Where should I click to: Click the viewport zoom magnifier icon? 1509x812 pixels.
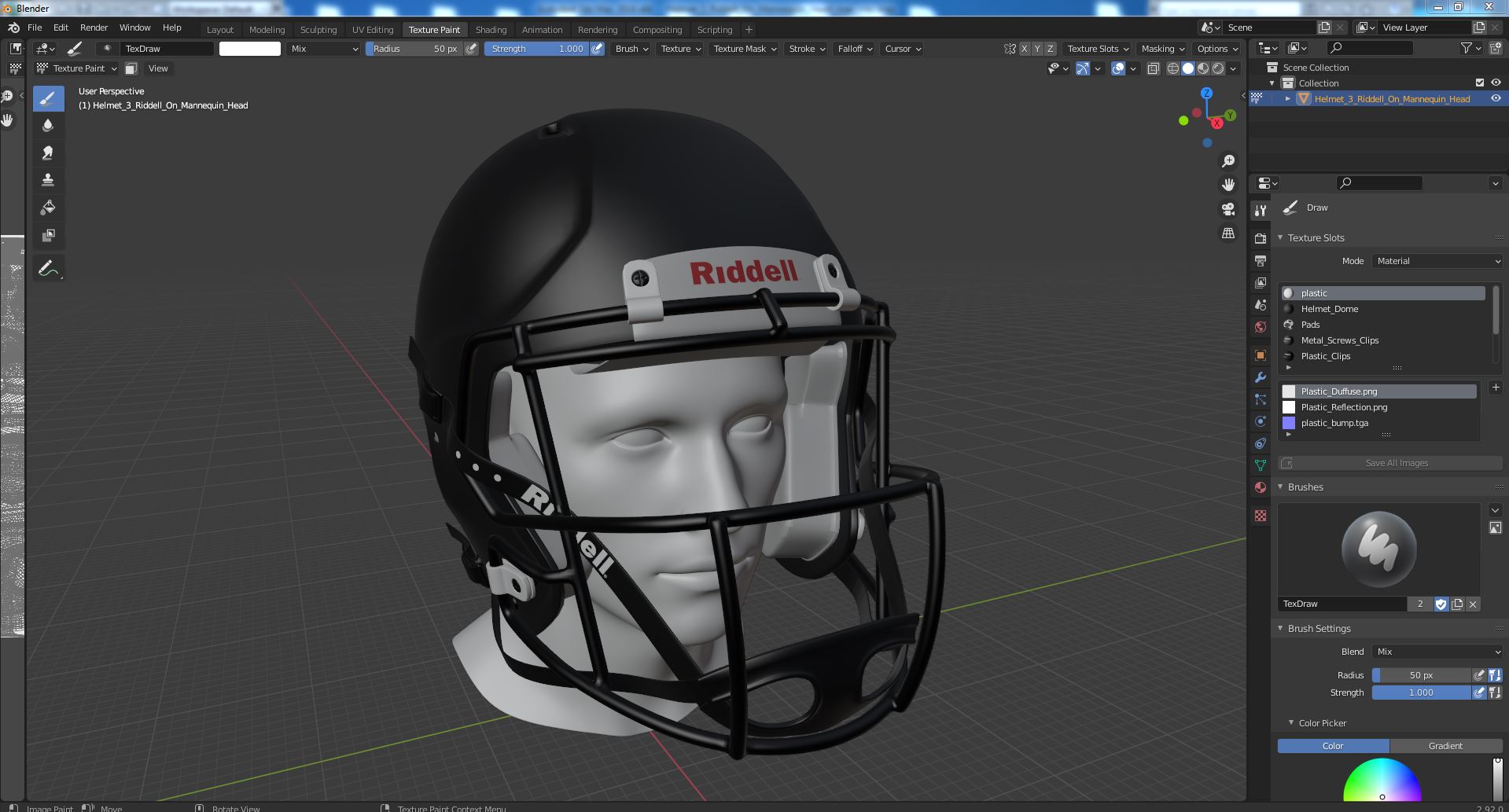(x=1227, y=161)
